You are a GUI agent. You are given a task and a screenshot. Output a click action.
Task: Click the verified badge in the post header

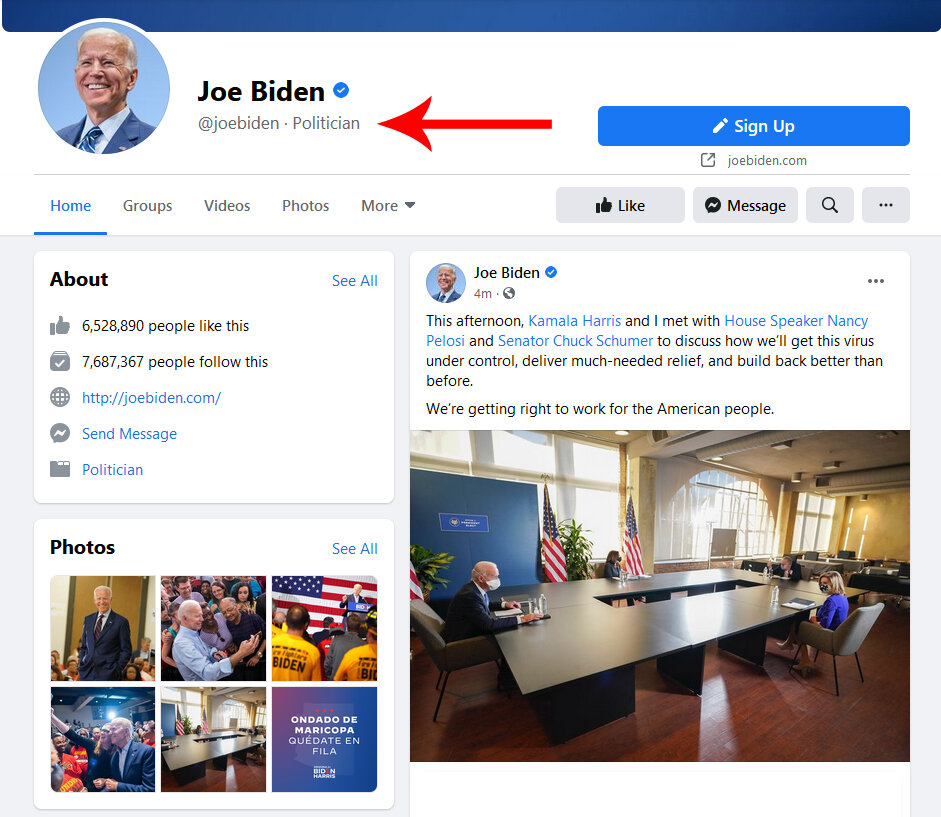click(x=551, y=273)
